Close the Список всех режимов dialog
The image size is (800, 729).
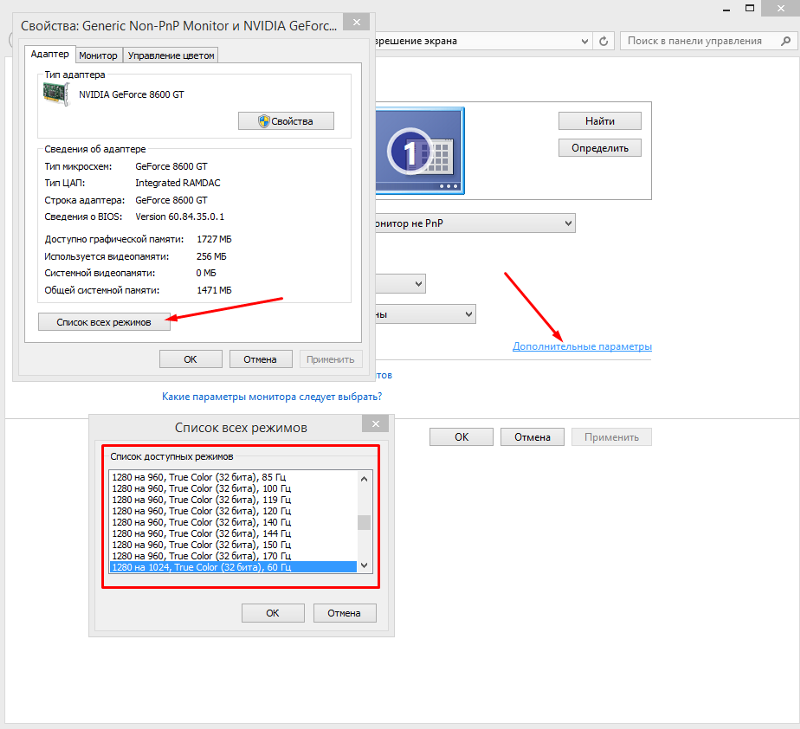tap(376, 424)
